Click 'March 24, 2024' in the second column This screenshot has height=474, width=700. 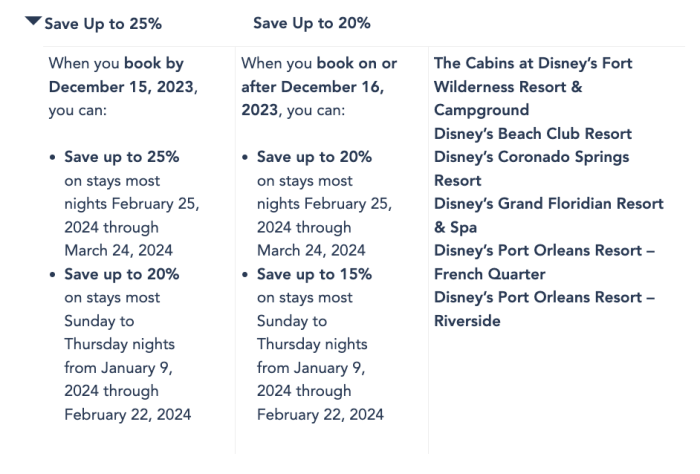(311, 251)
